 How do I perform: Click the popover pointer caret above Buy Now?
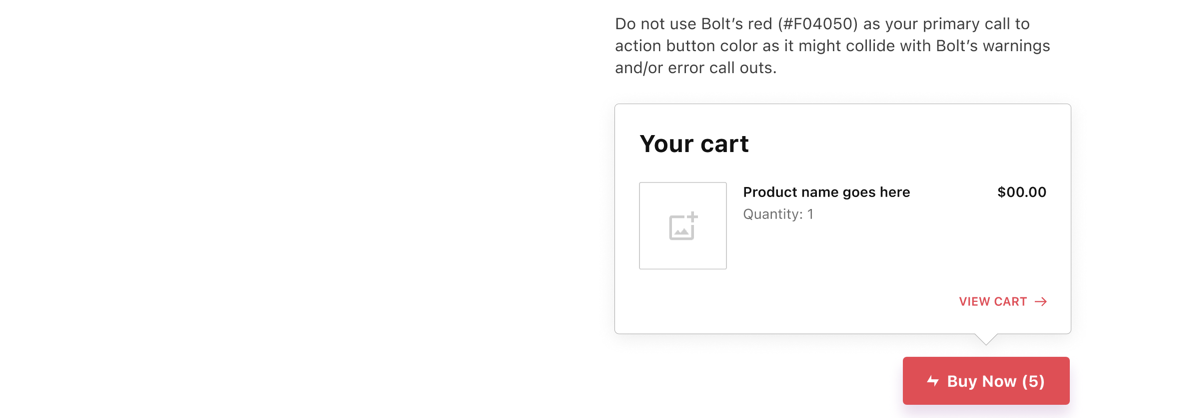point(985,339)
